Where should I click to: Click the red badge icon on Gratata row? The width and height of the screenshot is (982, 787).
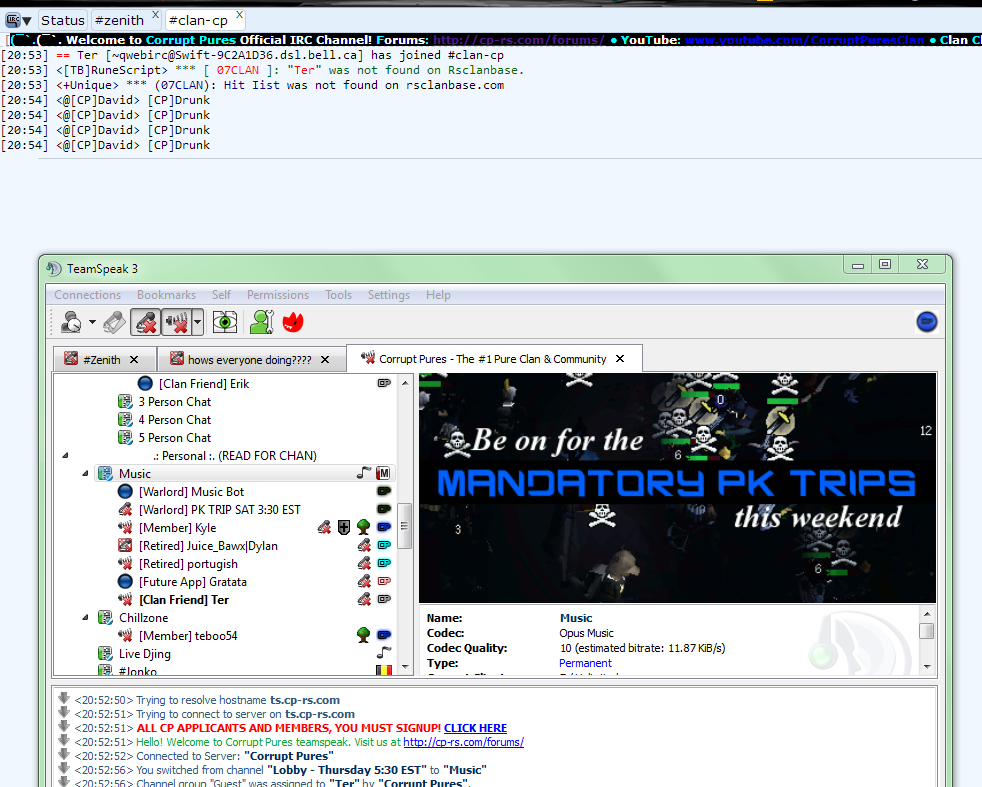(384, 582)
